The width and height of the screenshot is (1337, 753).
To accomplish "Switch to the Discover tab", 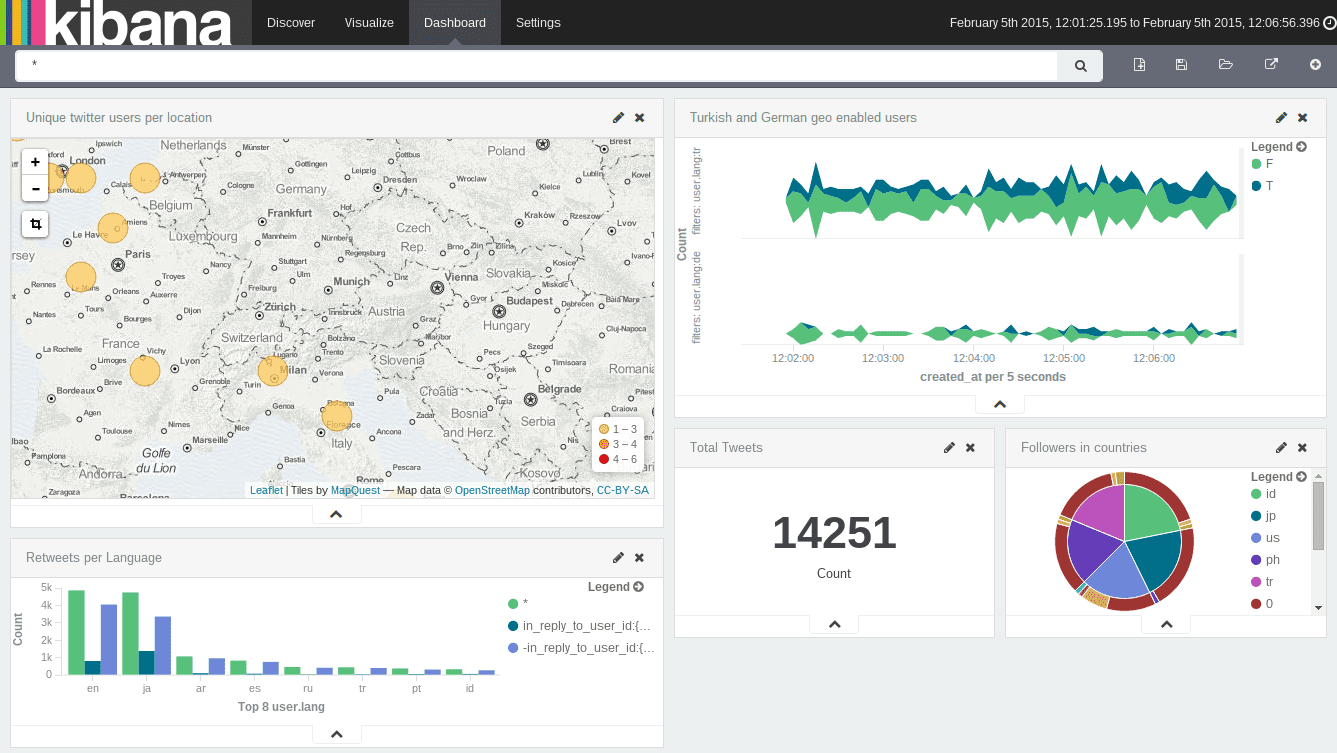I will [x=290, y=22].
